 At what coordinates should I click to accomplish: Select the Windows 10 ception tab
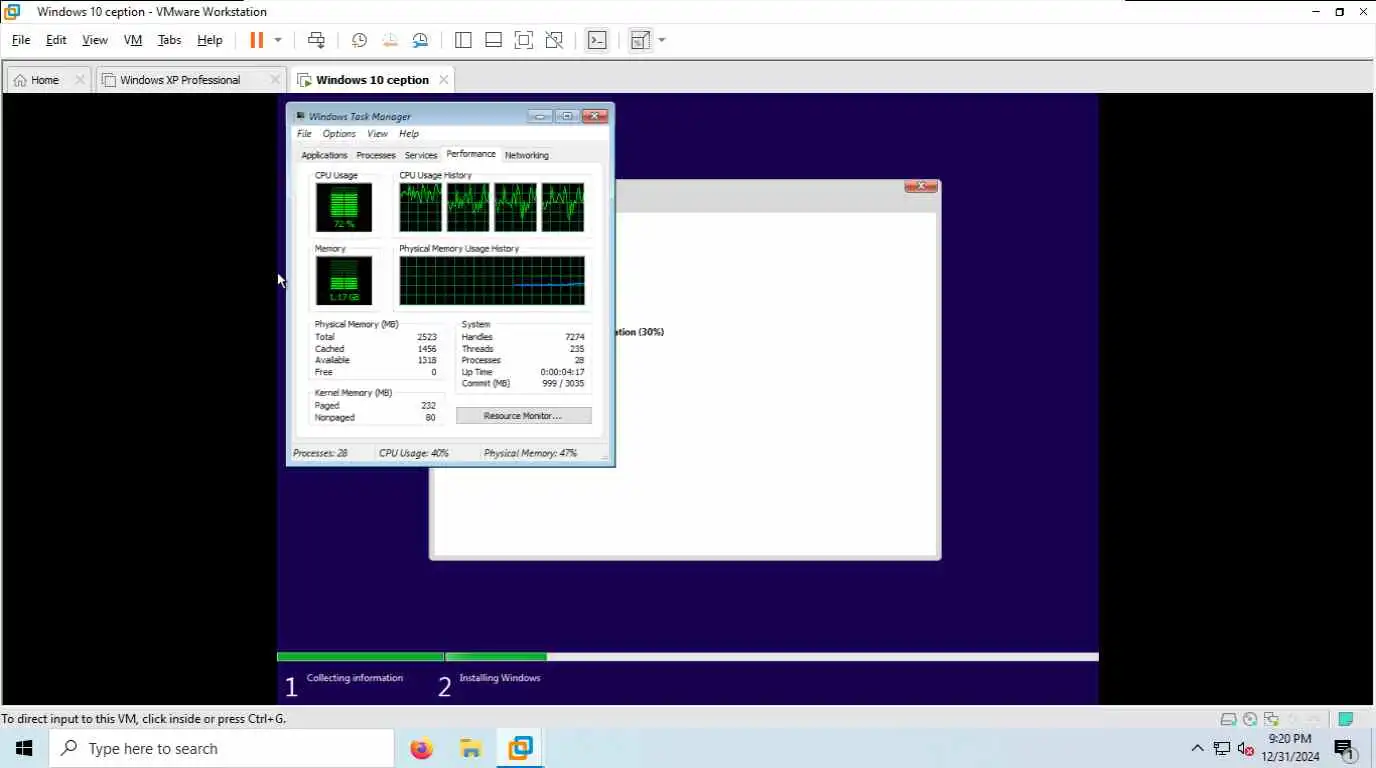[372, 80]
